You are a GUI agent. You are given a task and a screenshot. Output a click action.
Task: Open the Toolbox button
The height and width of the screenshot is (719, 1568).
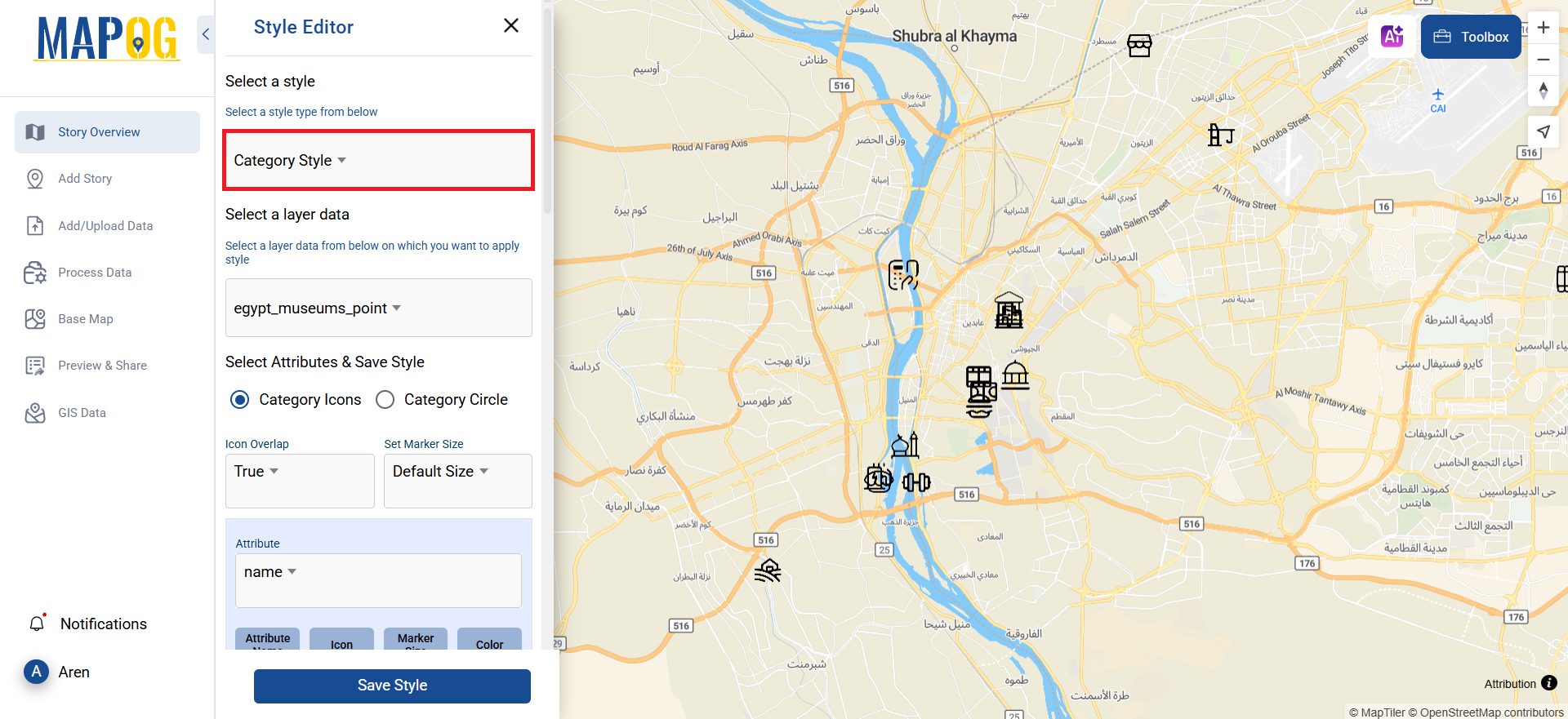coord(1471,37)
